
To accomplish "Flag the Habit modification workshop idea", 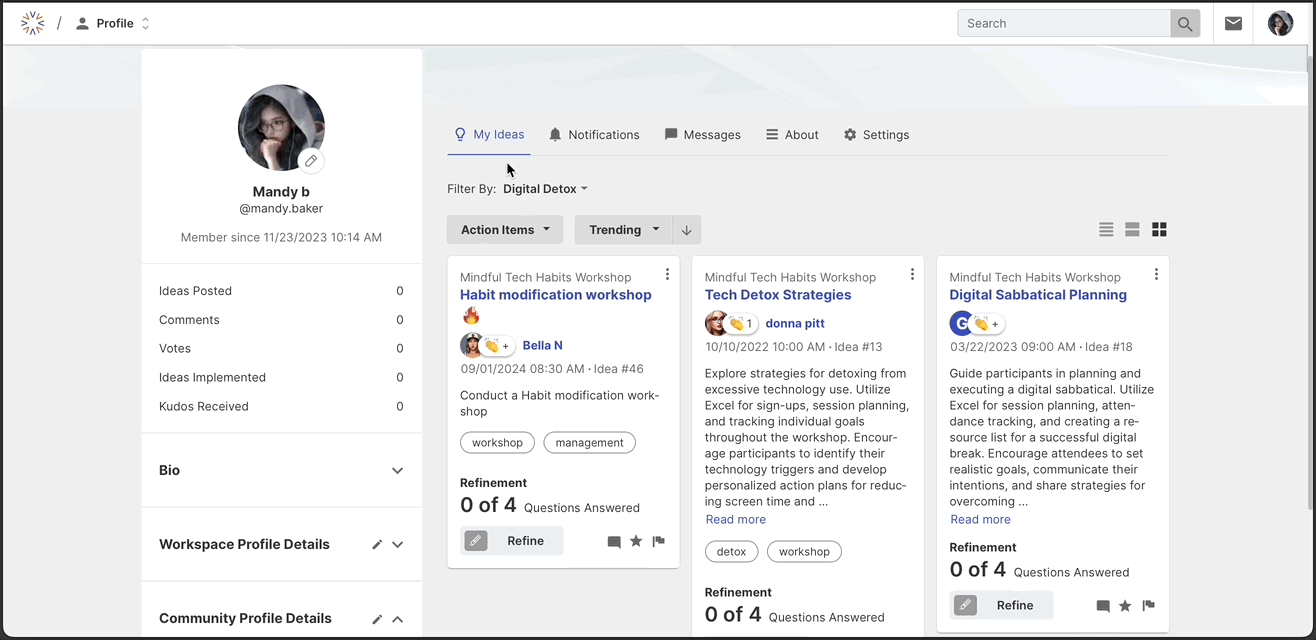I will (658, 542).
